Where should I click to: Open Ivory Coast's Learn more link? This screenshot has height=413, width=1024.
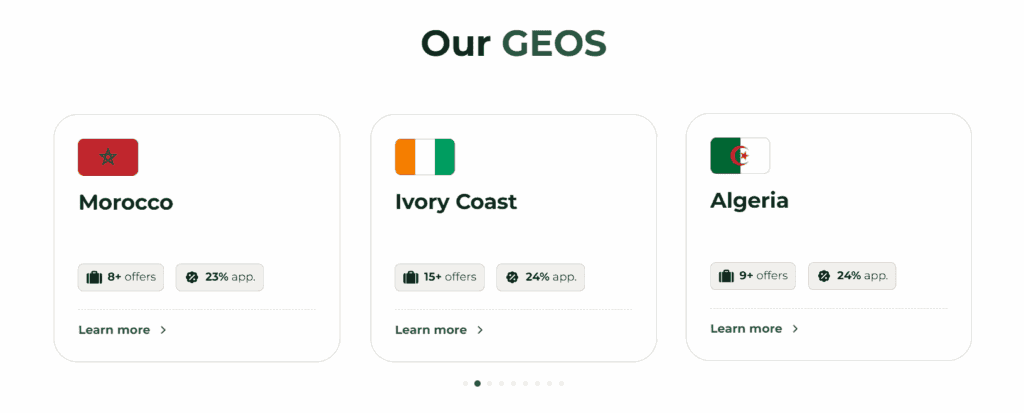pyautogui.click(x=431, y=330)
